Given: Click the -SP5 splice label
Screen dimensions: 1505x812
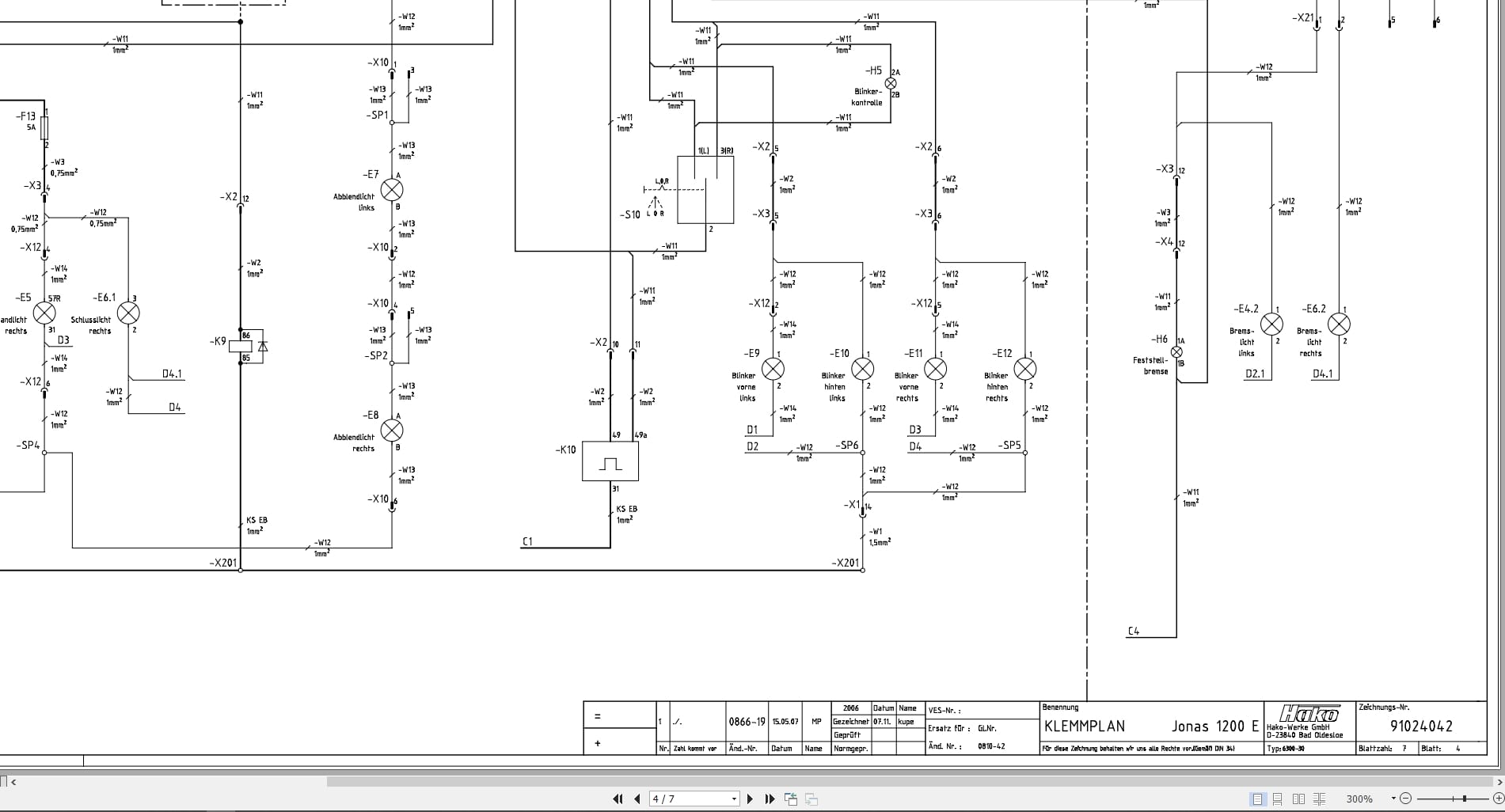Looking at the screenshot, I should tap(1009, 446).
